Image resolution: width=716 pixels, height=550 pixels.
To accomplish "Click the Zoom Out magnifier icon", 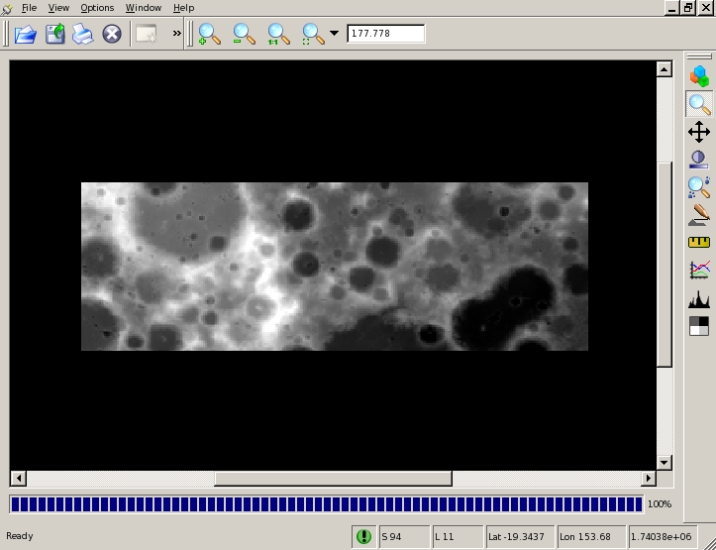I will [244, 34].
